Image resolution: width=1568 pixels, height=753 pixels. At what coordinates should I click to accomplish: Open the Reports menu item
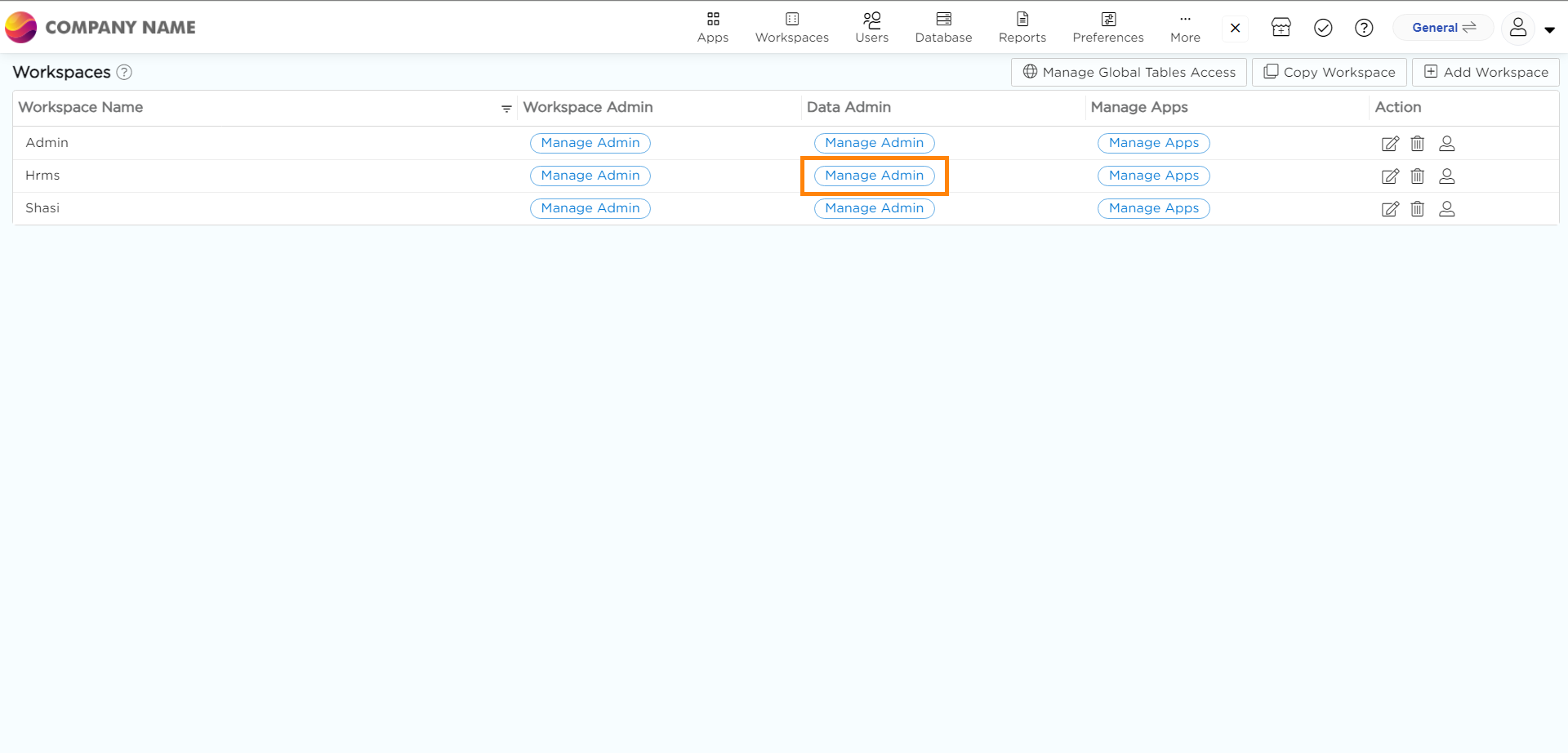(x=1022, y=28)
